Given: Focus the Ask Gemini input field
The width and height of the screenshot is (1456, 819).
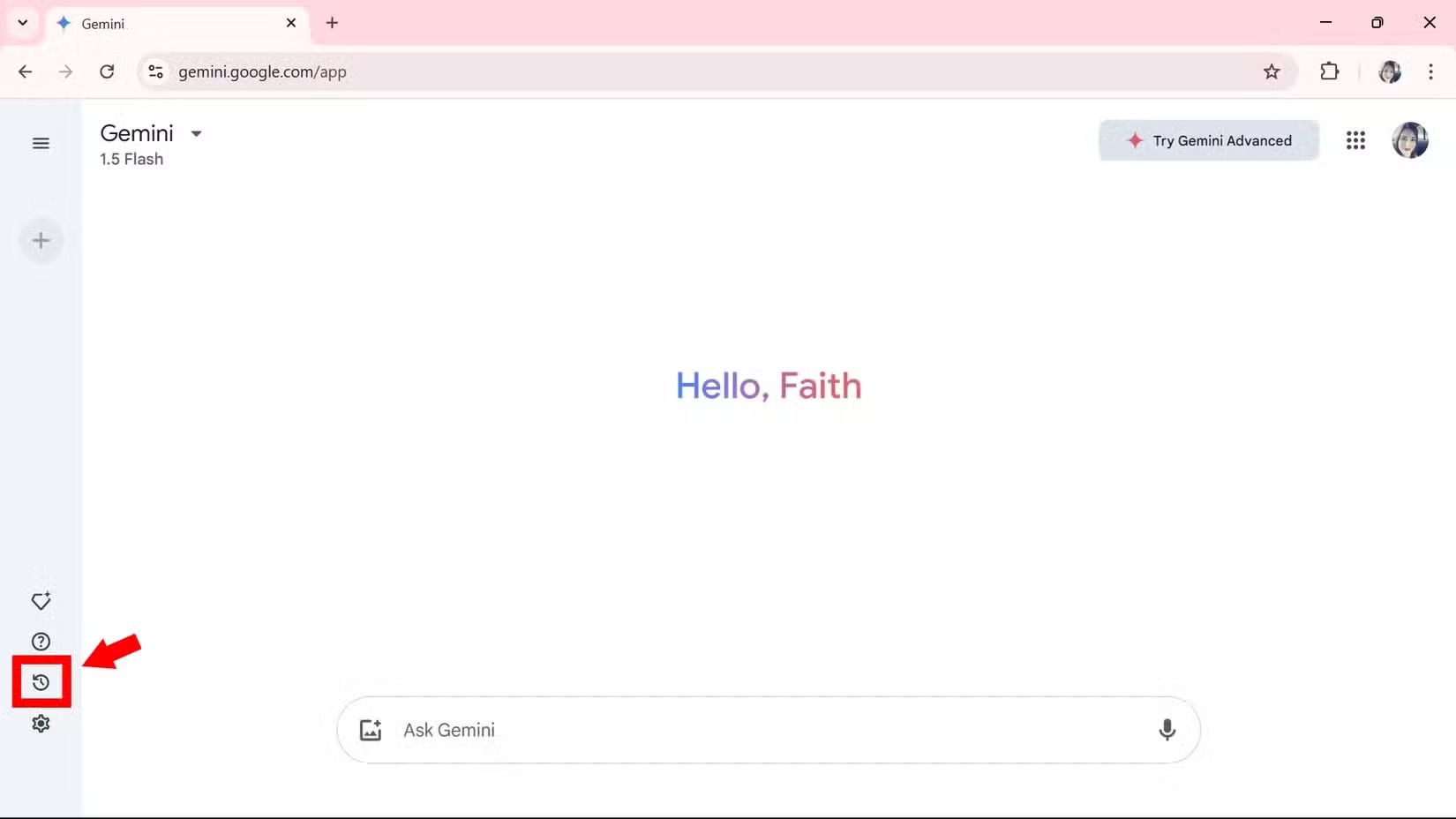Looking at the screenshot, I should 768,730.
